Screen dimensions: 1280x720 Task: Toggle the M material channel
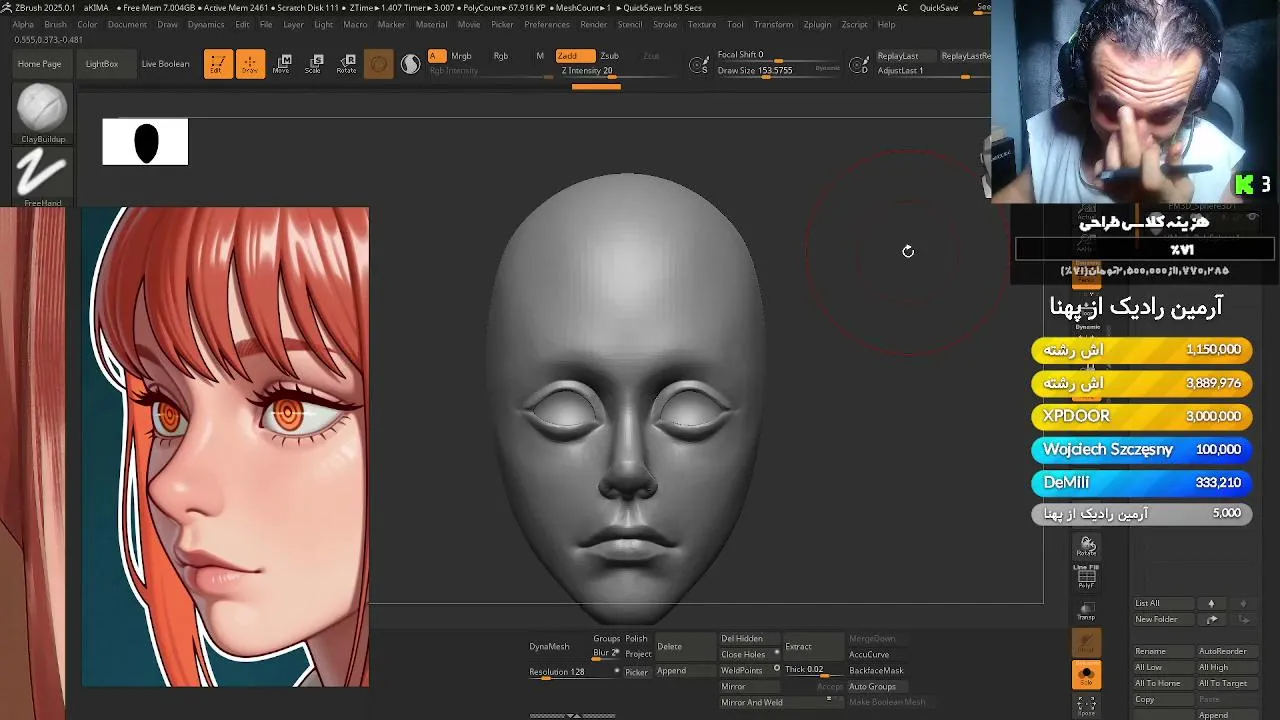tap(540, 56)
